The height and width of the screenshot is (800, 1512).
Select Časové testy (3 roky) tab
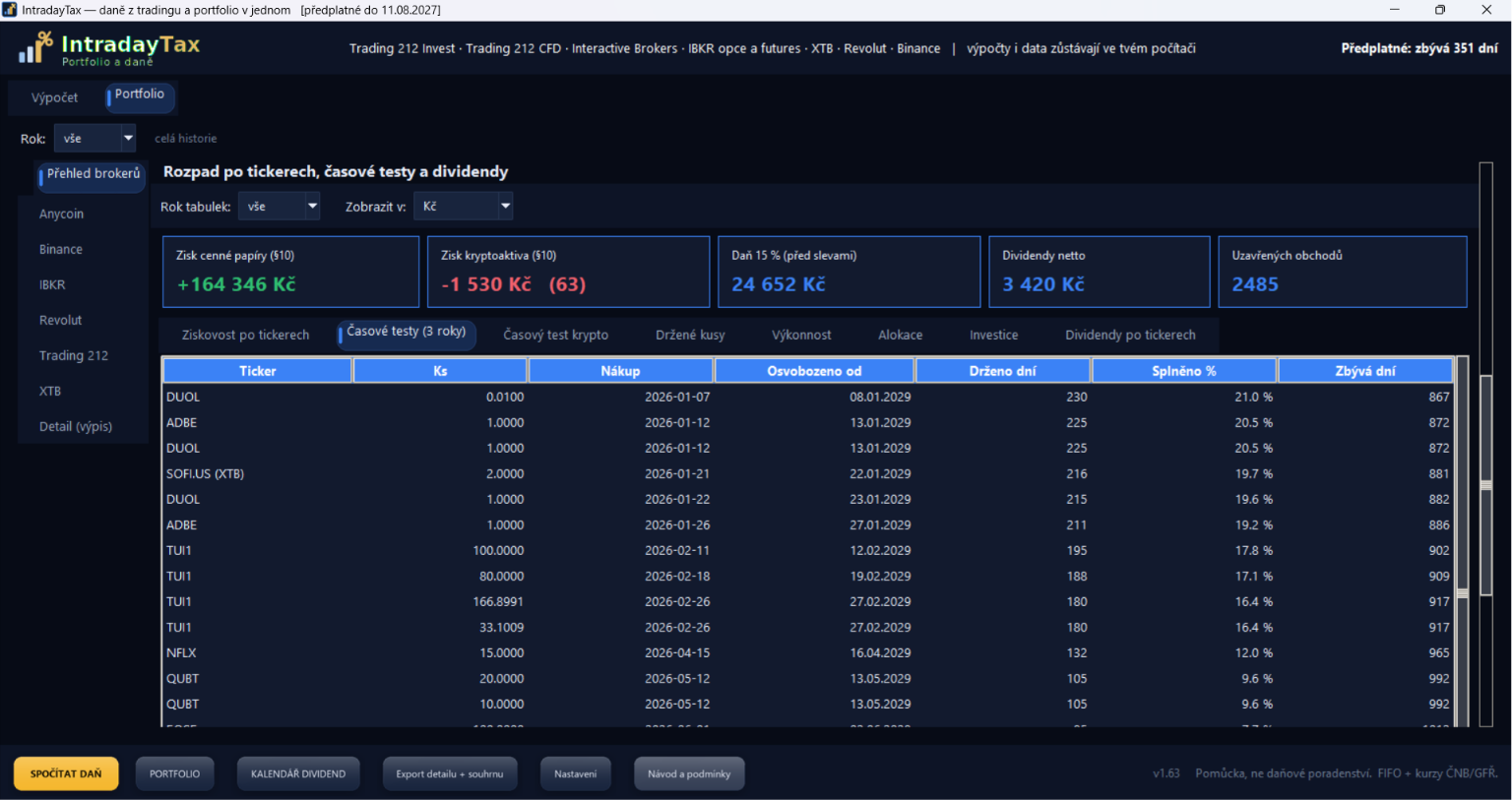[x=406, y=333]
